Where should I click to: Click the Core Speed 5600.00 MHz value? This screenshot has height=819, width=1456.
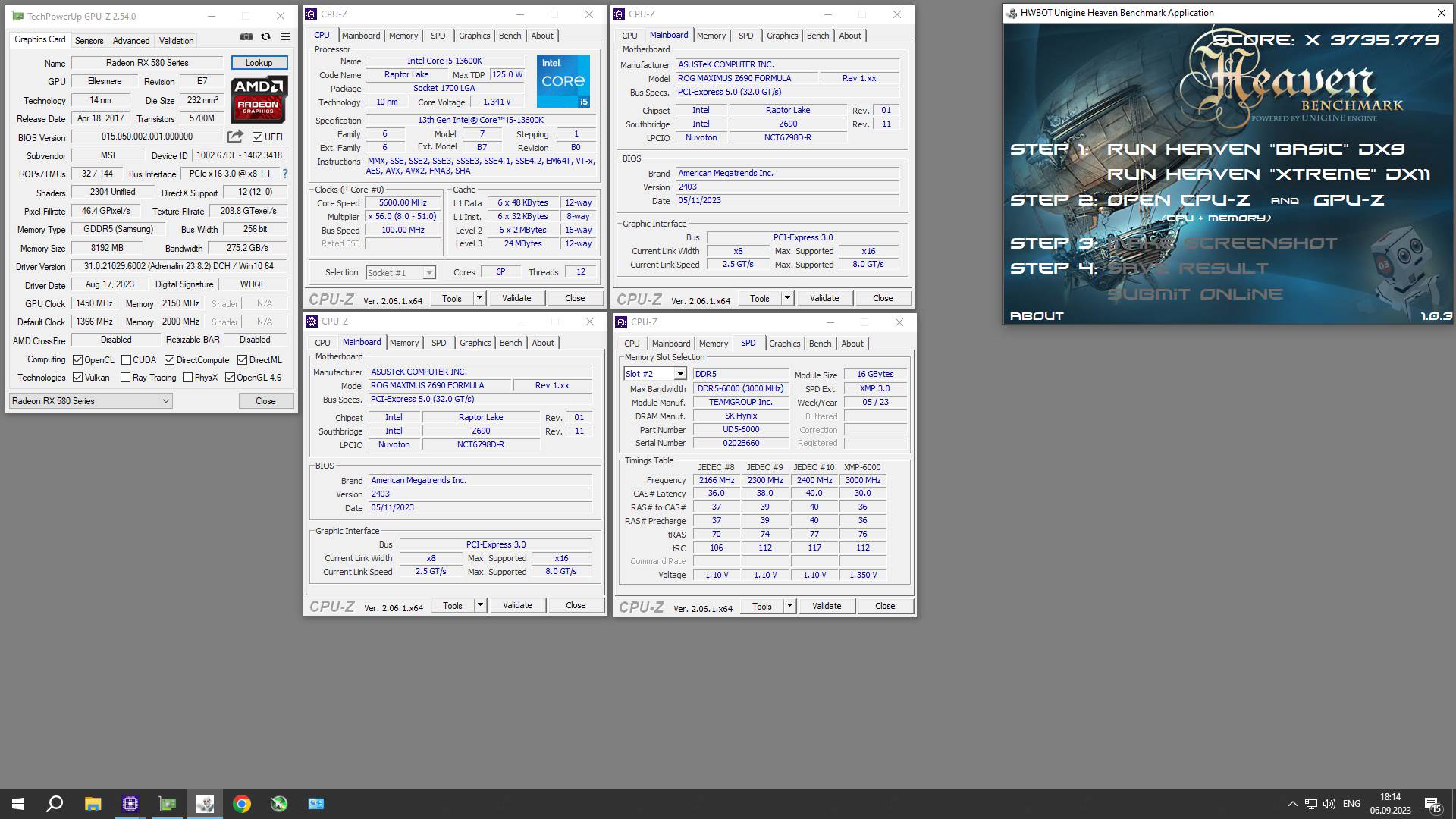point(403,203)
